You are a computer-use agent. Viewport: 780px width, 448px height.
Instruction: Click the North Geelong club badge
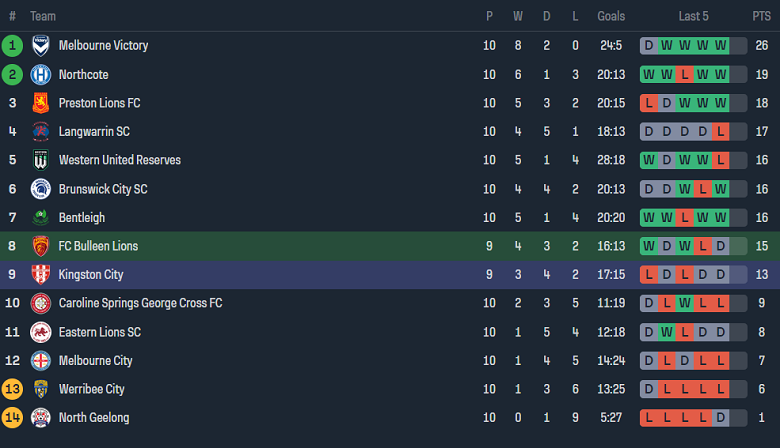click(x=41, y=418)
